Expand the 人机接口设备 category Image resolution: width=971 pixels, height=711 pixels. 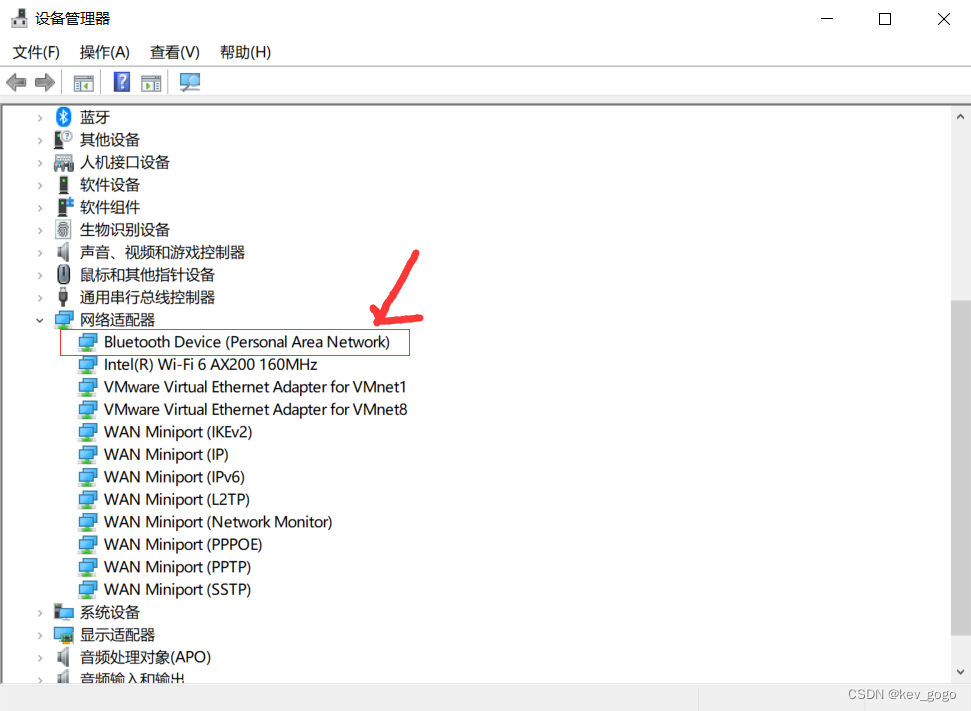40,163
